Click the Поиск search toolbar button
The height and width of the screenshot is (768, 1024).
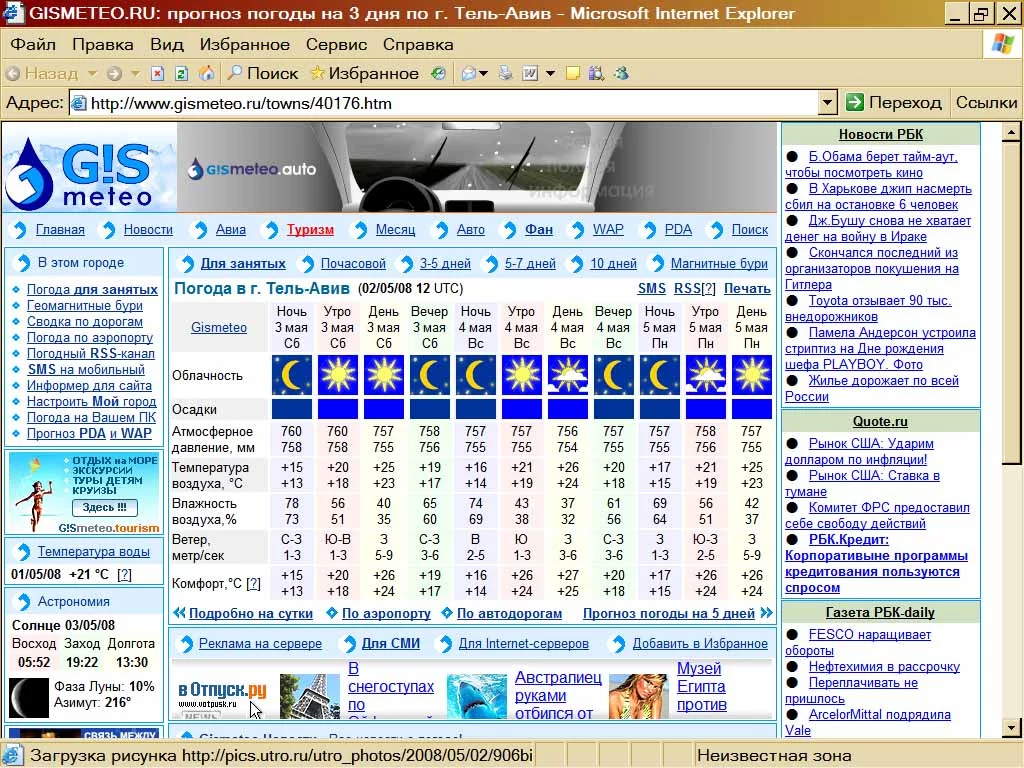click(262, 73)
